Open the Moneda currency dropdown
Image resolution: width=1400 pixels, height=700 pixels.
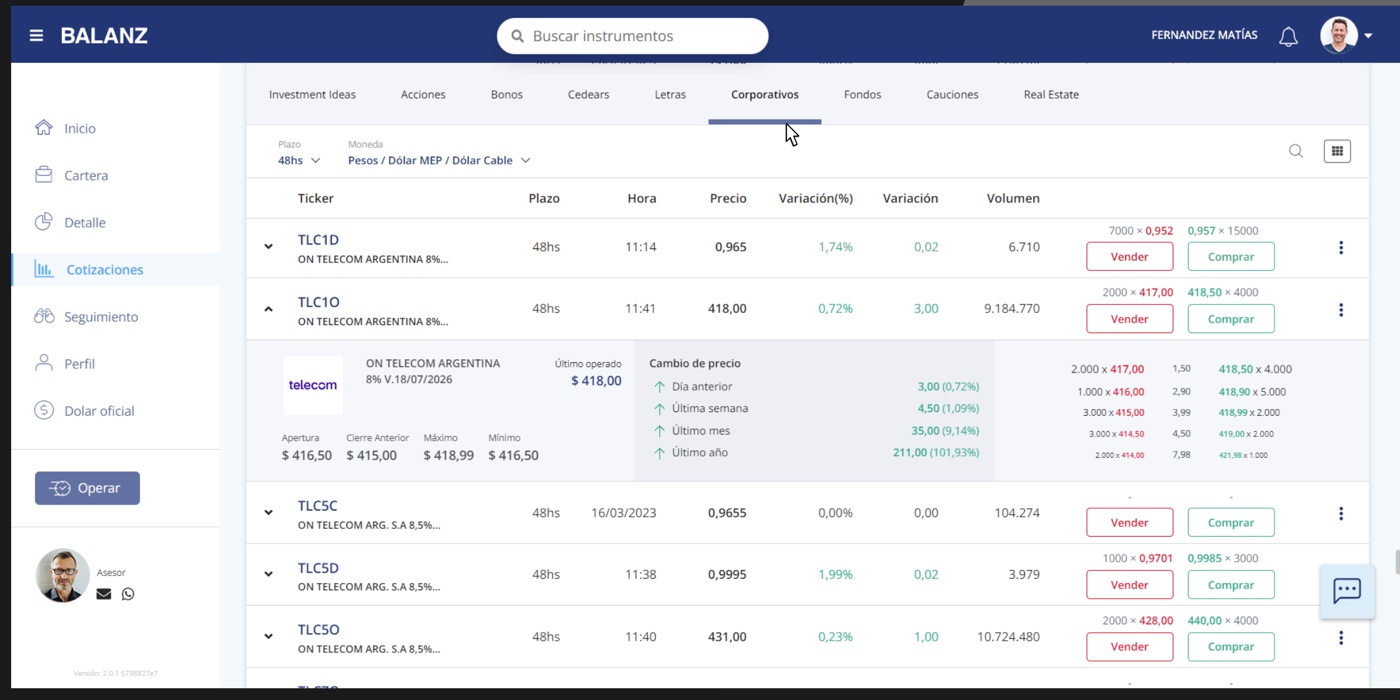coord(439,160)
